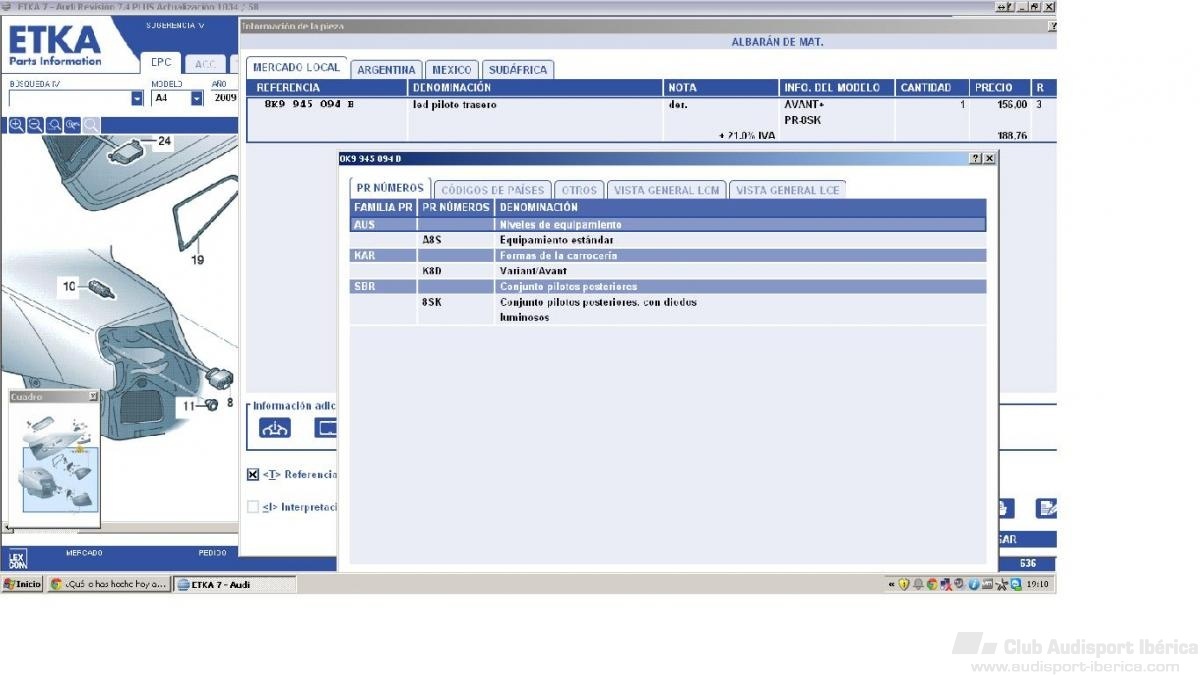The image size is (1200, 675).
Task: Select the EPC tab
Action: pyautogui.click(x=161, y=64)
